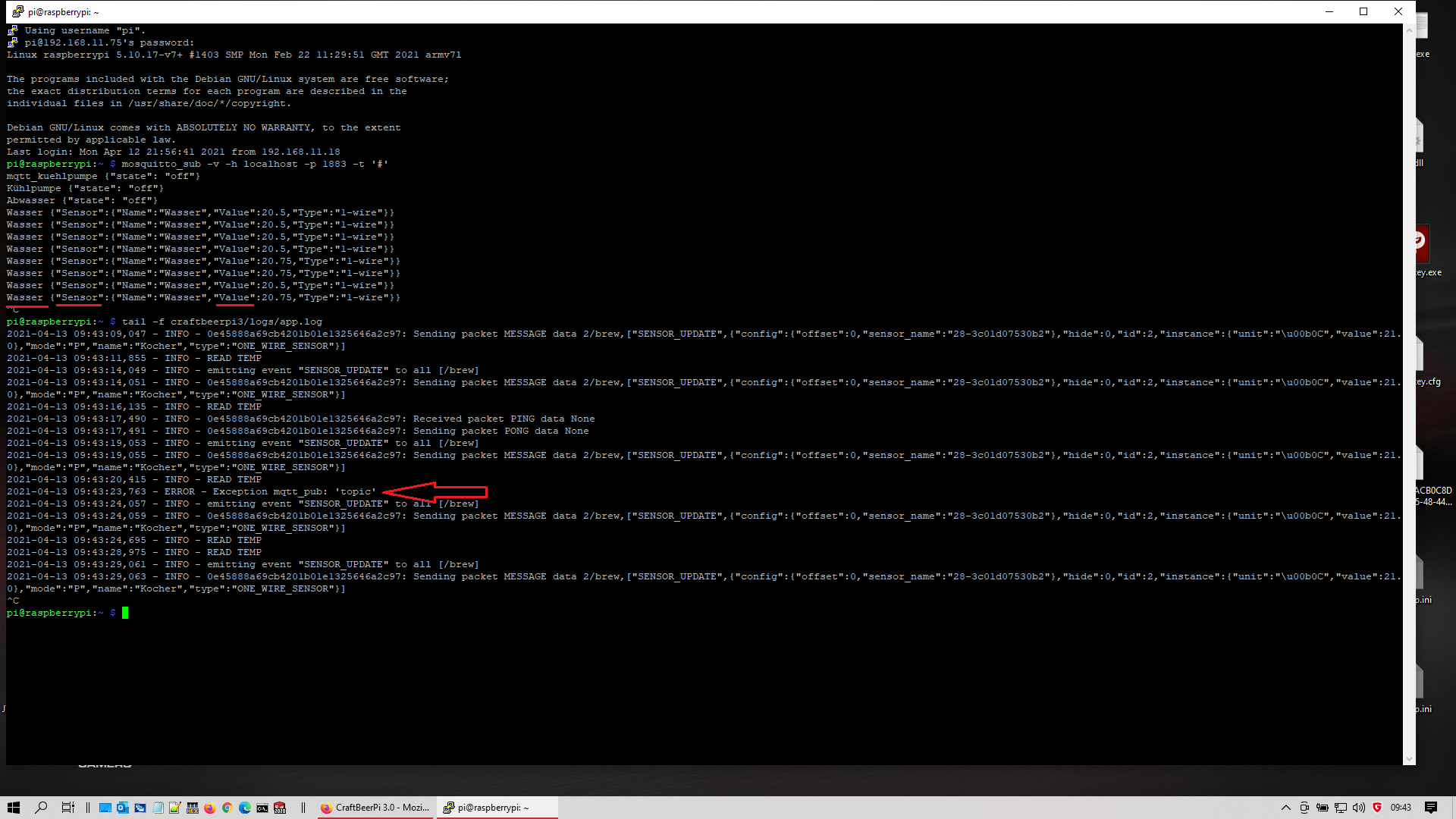This screenshot has width=1456, height=819.
Task: Open taskbar search magnifier
Action: coord(41,808)
